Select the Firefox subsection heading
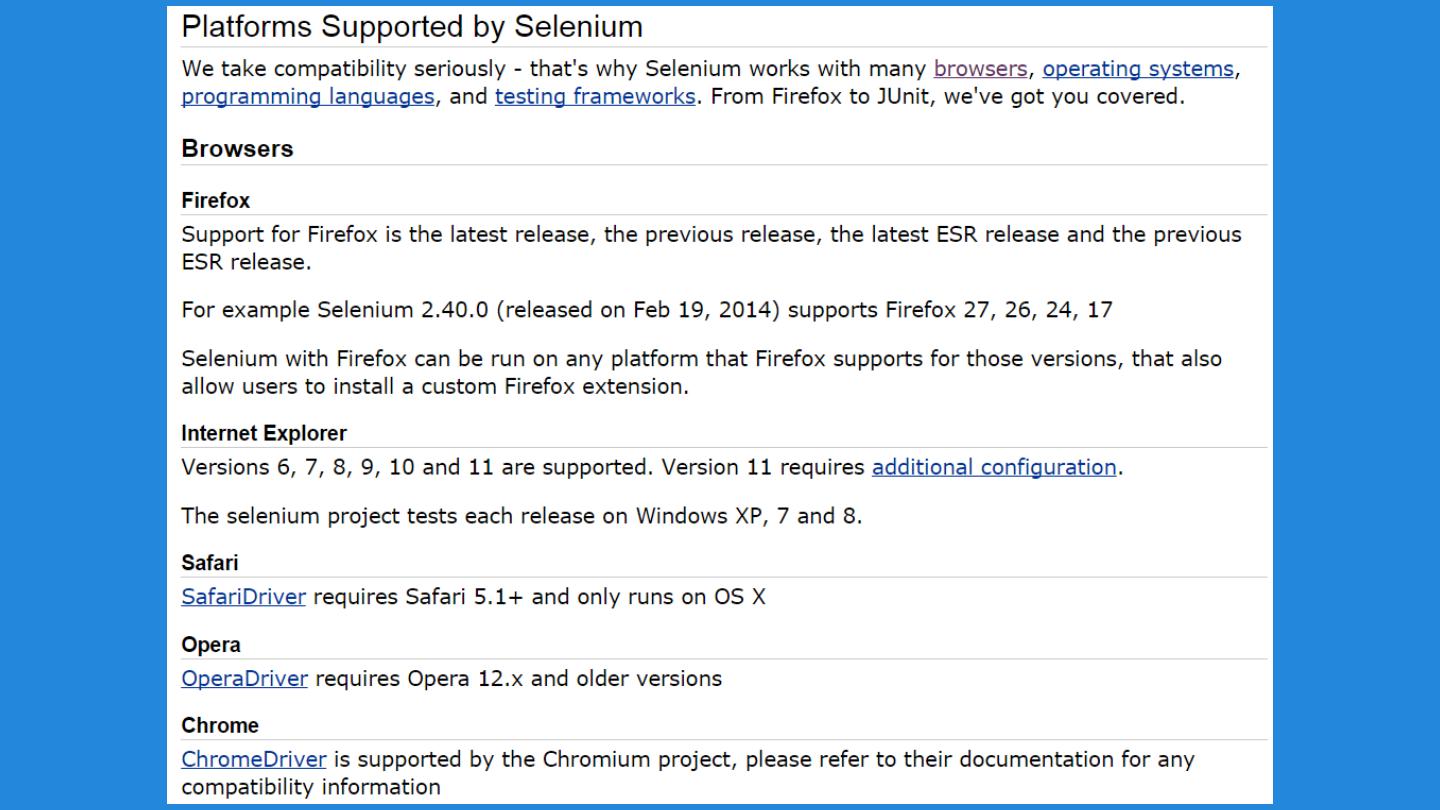This screenshot has width=1440, height=810. click(215, 201)
